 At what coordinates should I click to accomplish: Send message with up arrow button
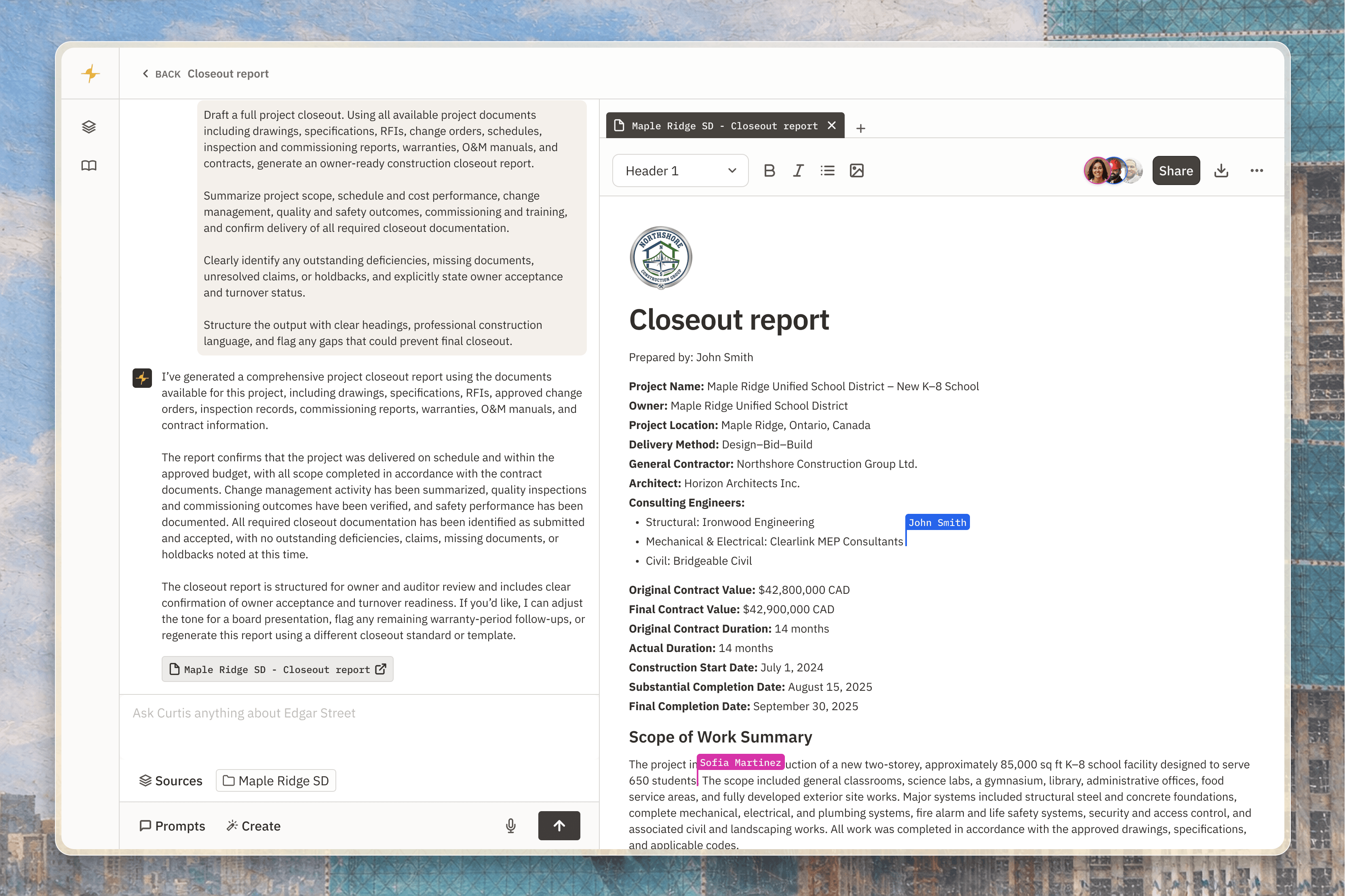point(559,825)
